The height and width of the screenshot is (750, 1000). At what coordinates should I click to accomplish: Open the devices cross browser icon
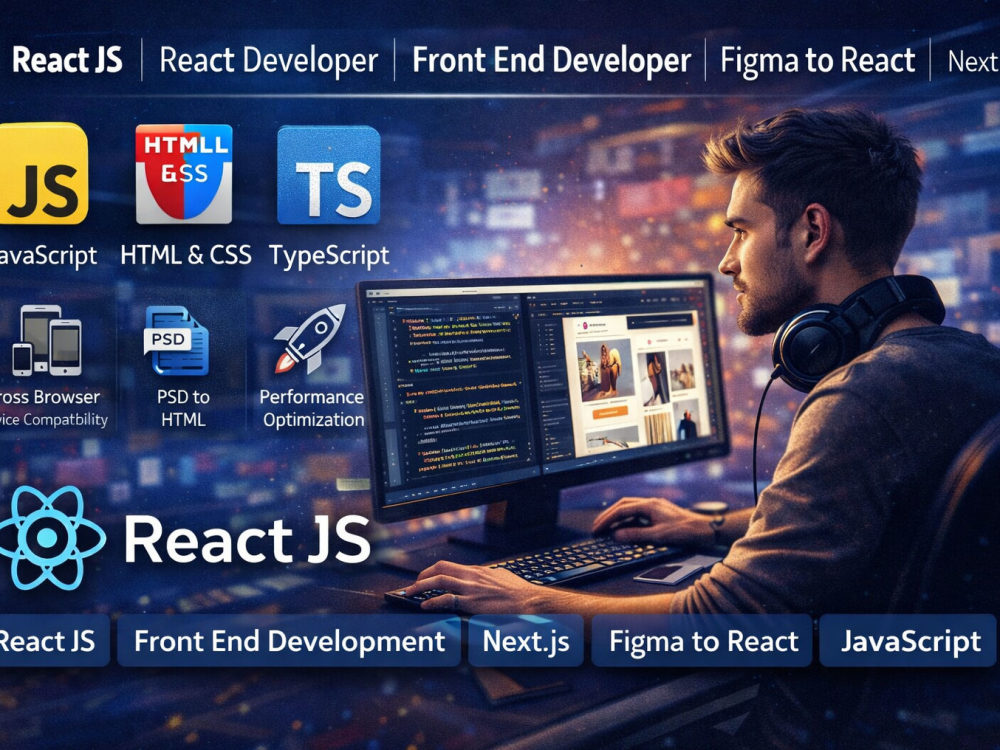[48, 340]
